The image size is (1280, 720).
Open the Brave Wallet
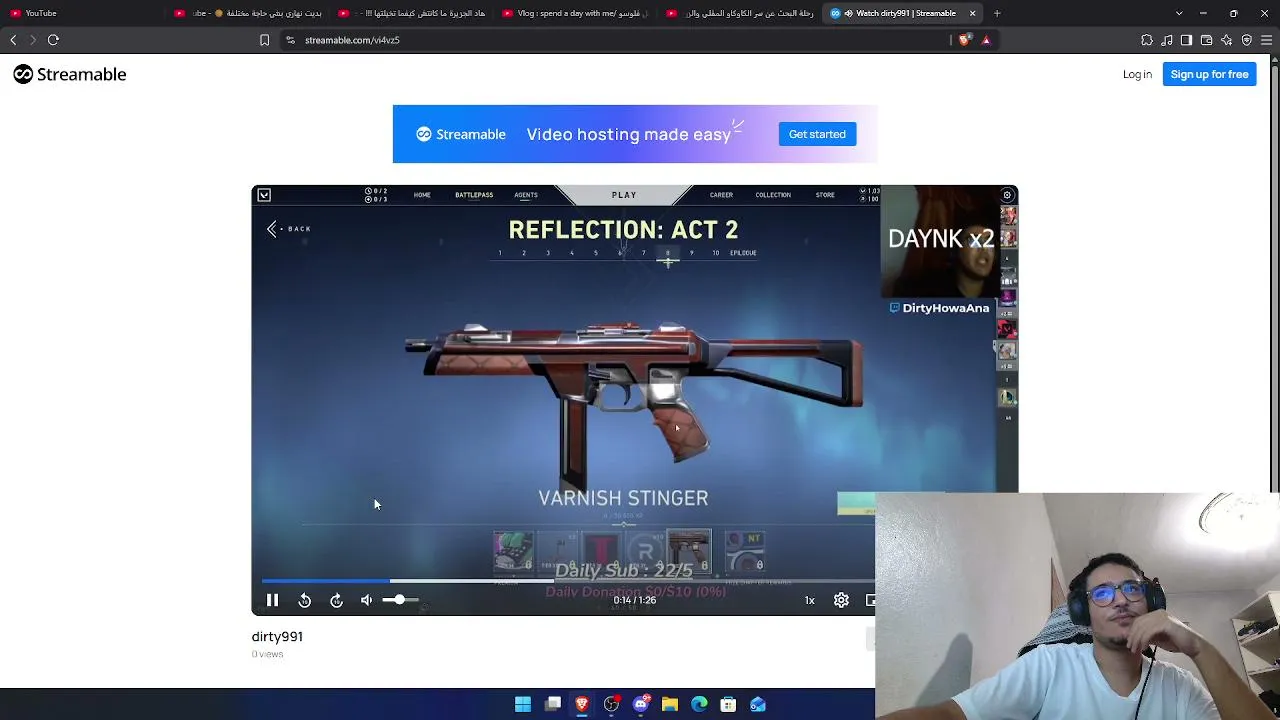(1207, 40)
